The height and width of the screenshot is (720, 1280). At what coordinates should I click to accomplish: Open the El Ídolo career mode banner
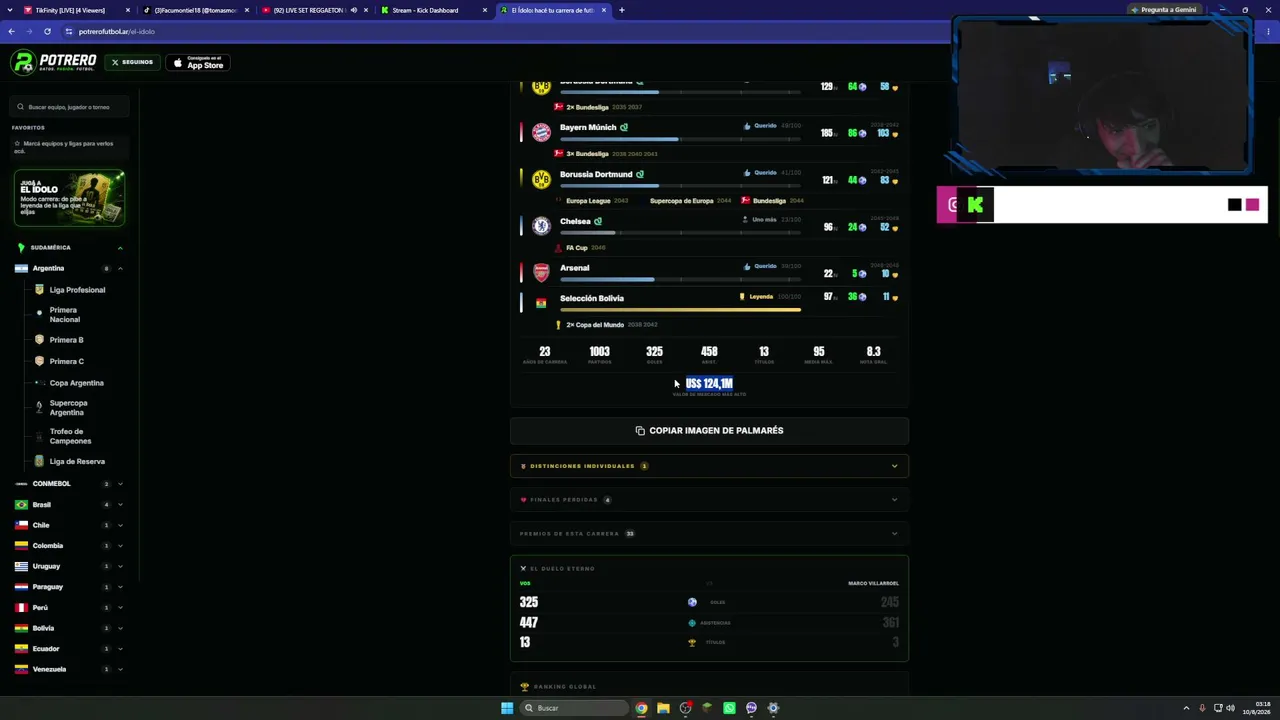pos(69,198)
